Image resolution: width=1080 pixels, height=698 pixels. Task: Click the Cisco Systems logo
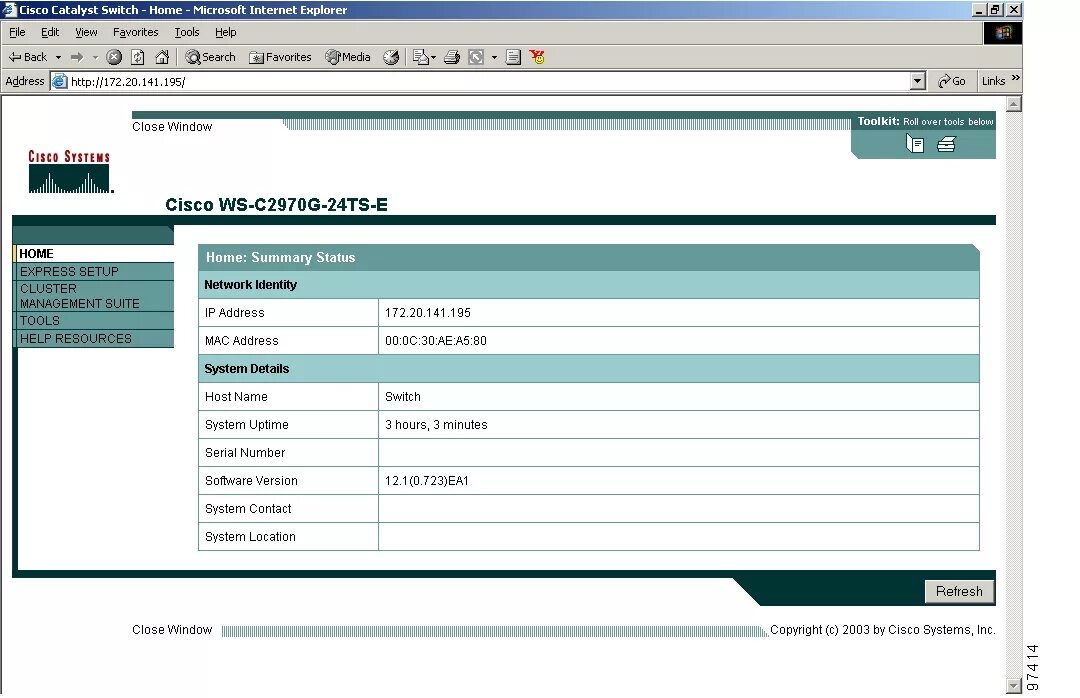coord(70,172)
